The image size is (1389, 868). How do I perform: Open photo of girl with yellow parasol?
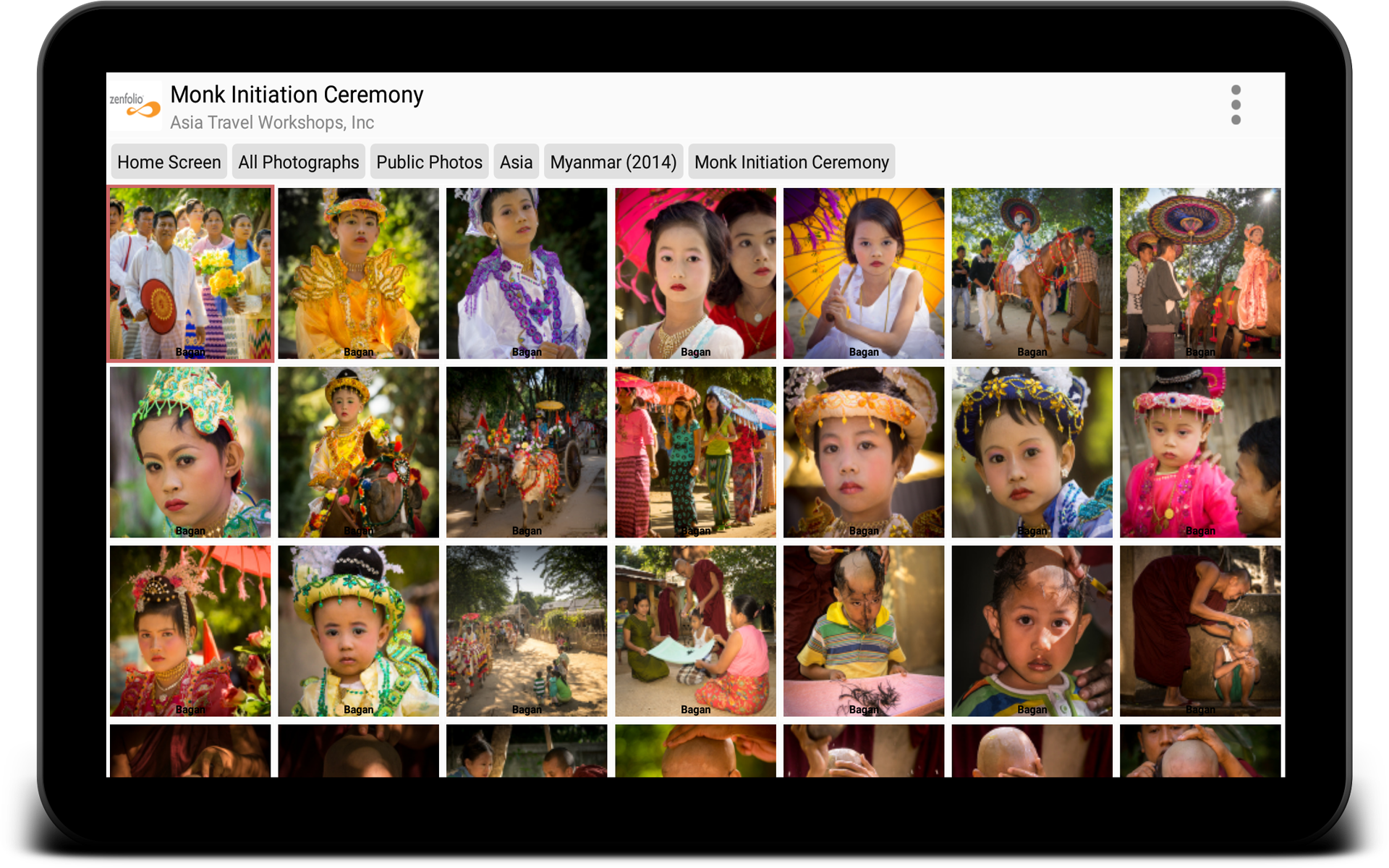tap(864, 273)
